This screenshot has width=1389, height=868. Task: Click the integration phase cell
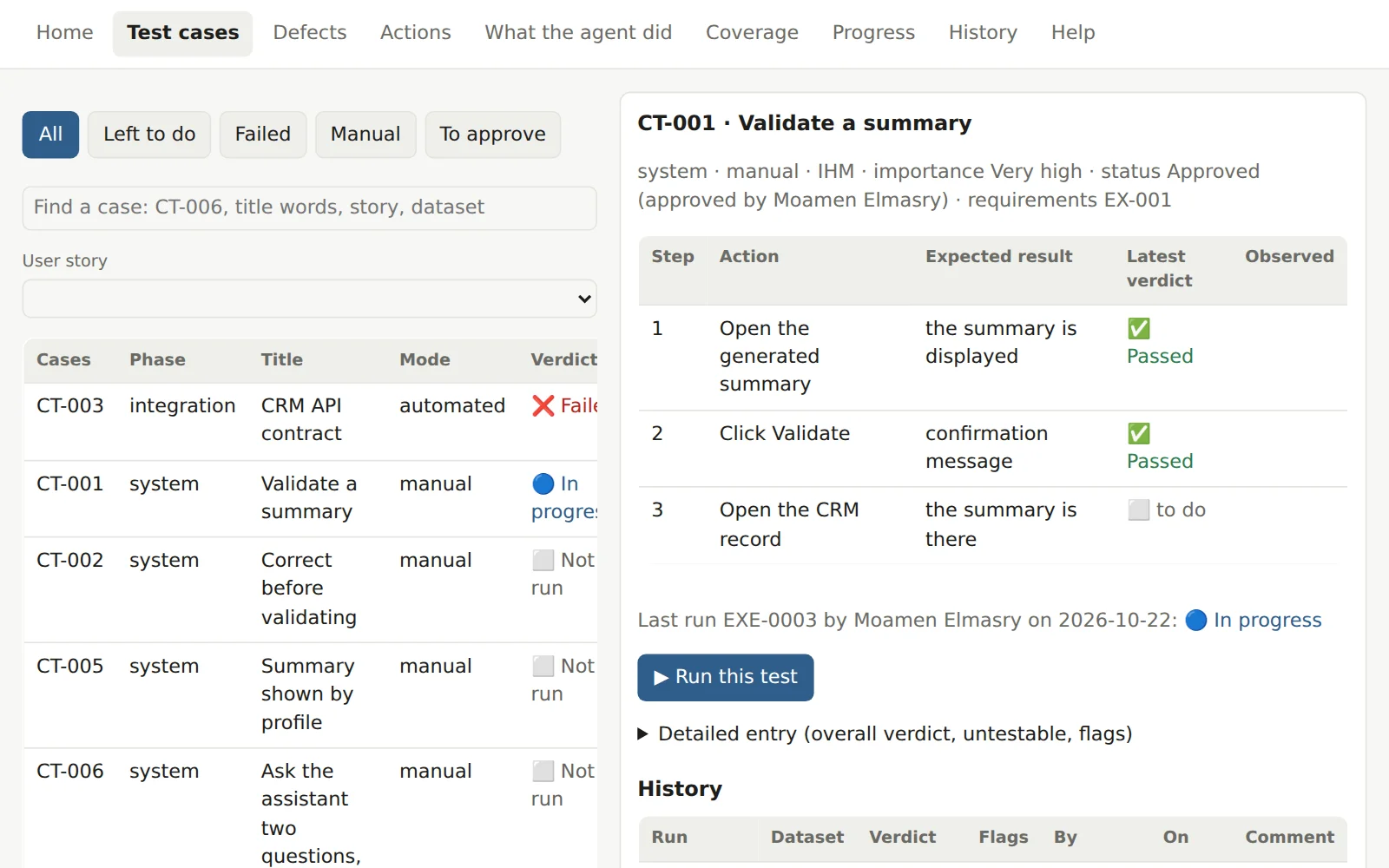click(x=182, y=405)
